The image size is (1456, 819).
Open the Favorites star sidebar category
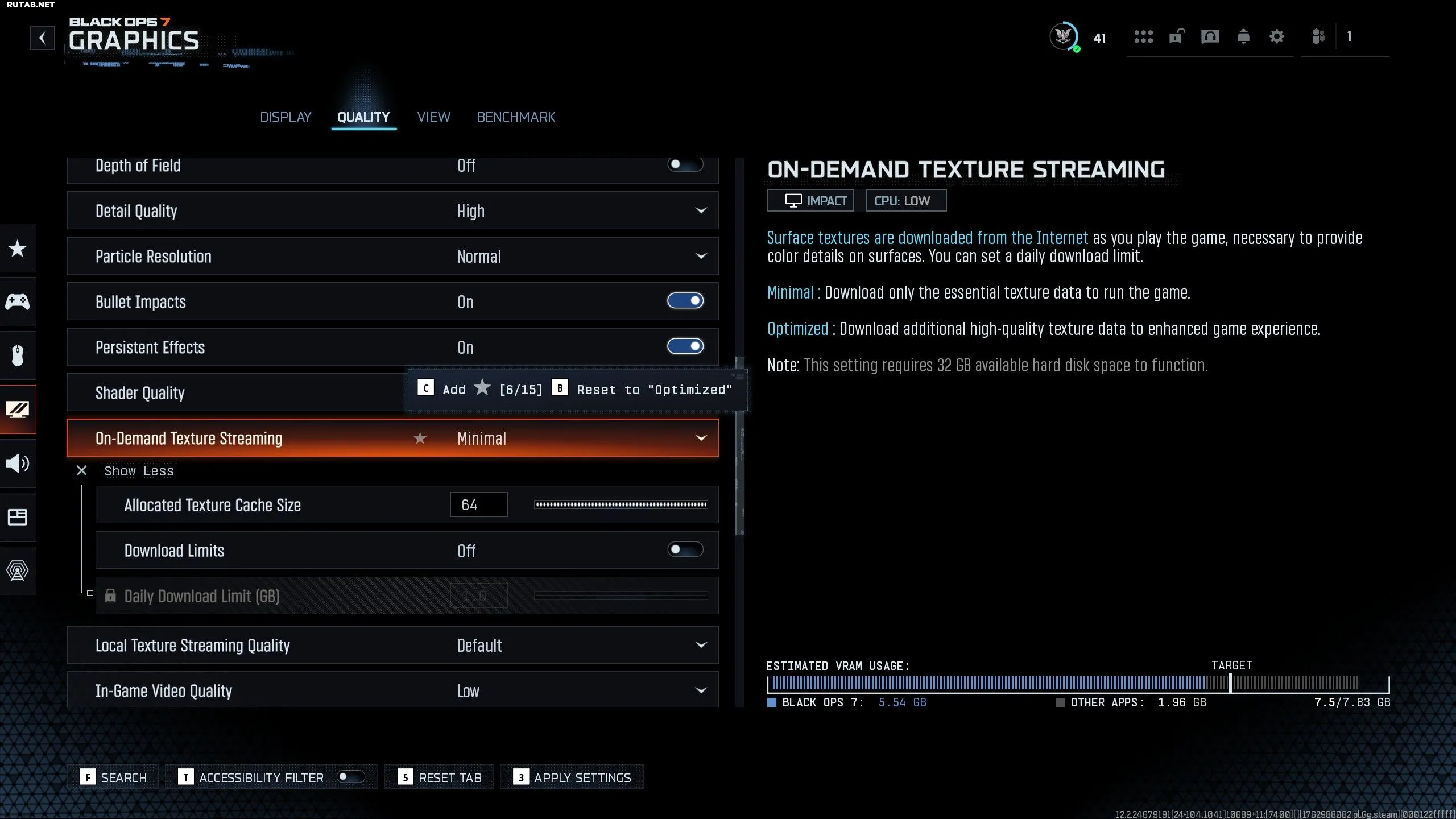pos(18,249)
